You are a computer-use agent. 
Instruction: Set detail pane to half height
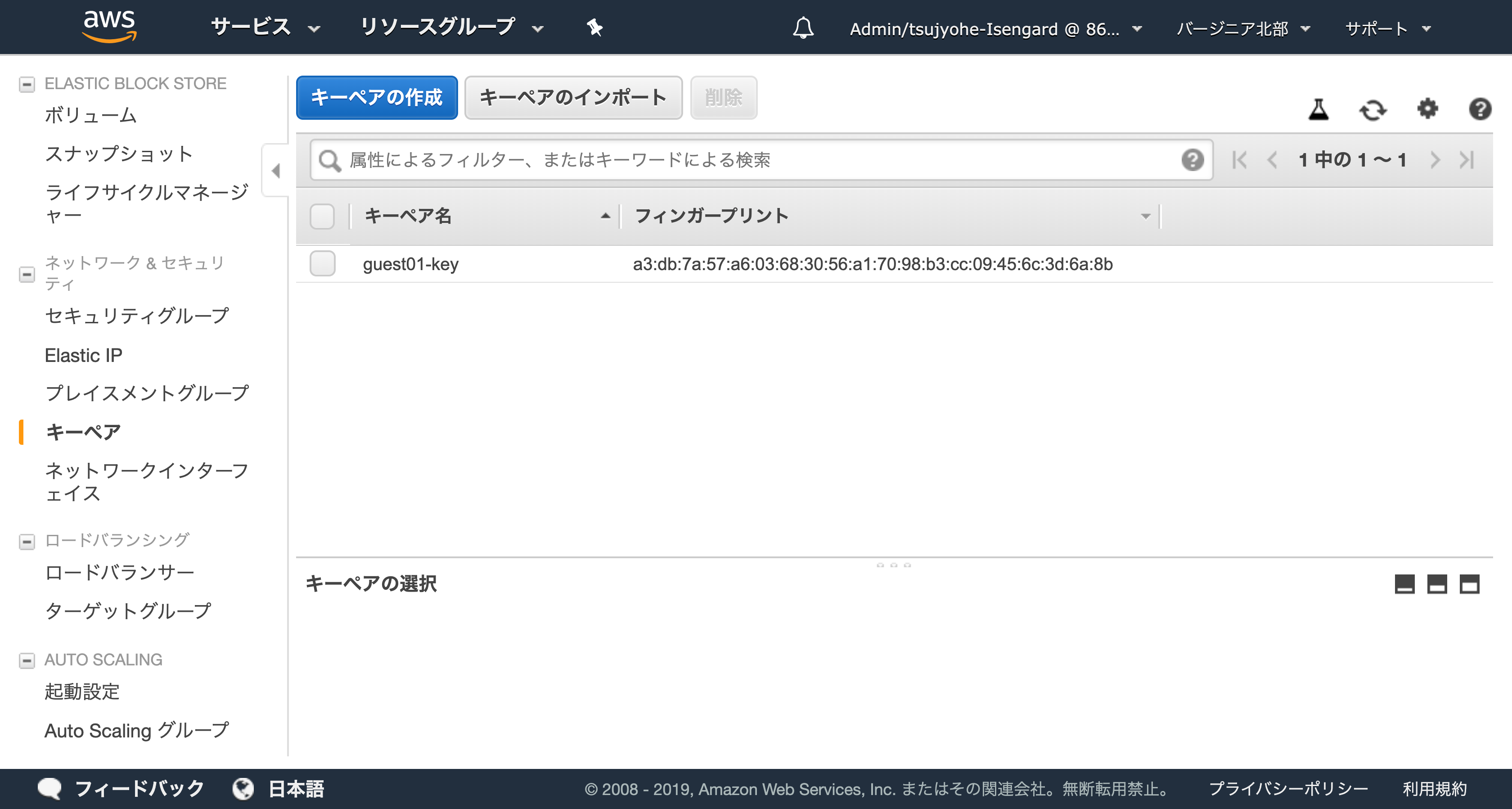coord(1437,584)
